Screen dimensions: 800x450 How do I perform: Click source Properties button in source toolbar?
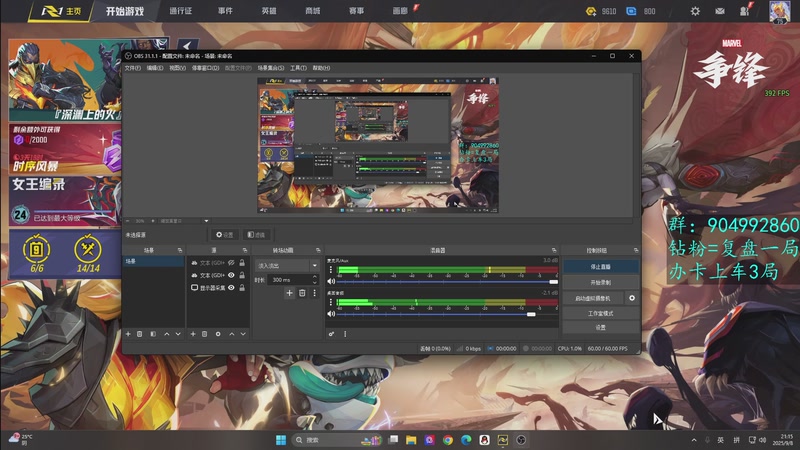[x=224, y=235]
